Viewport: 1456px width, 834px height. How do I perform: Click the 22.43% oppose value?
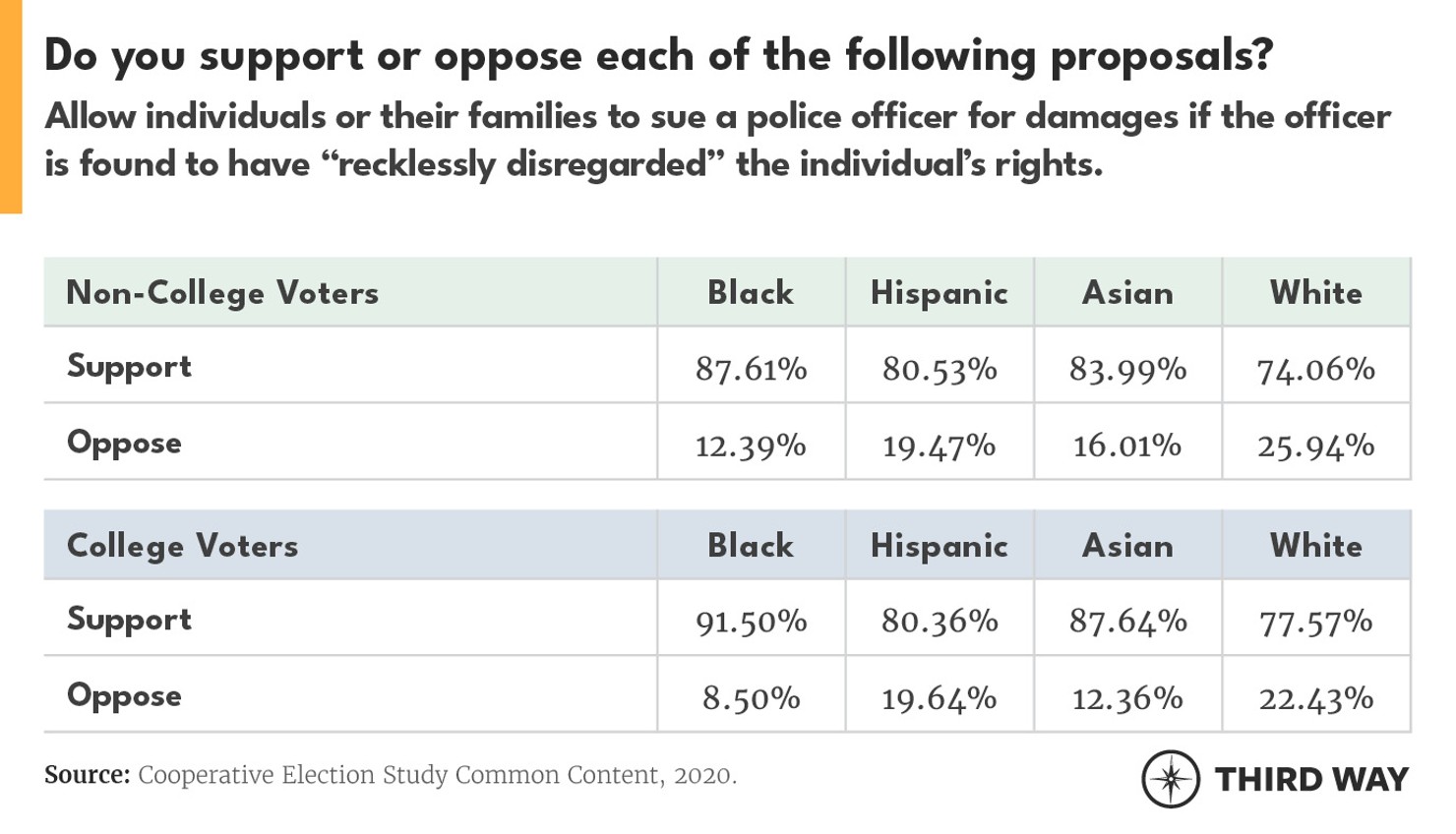[x=1315, y=698]
